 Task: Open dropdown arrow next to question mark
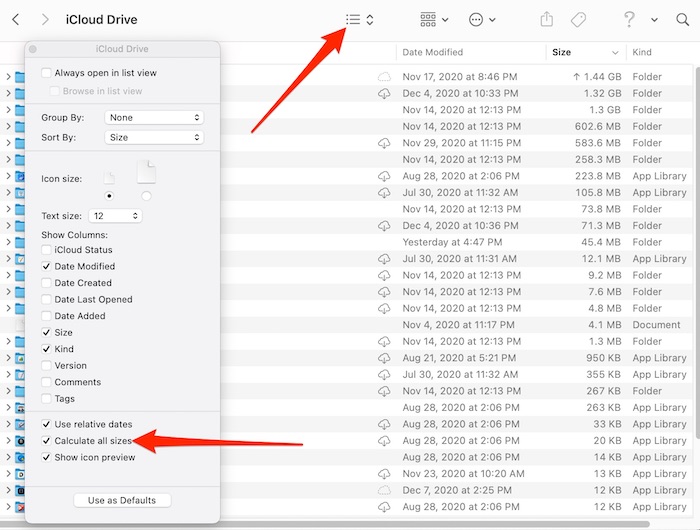click(654, 20)
